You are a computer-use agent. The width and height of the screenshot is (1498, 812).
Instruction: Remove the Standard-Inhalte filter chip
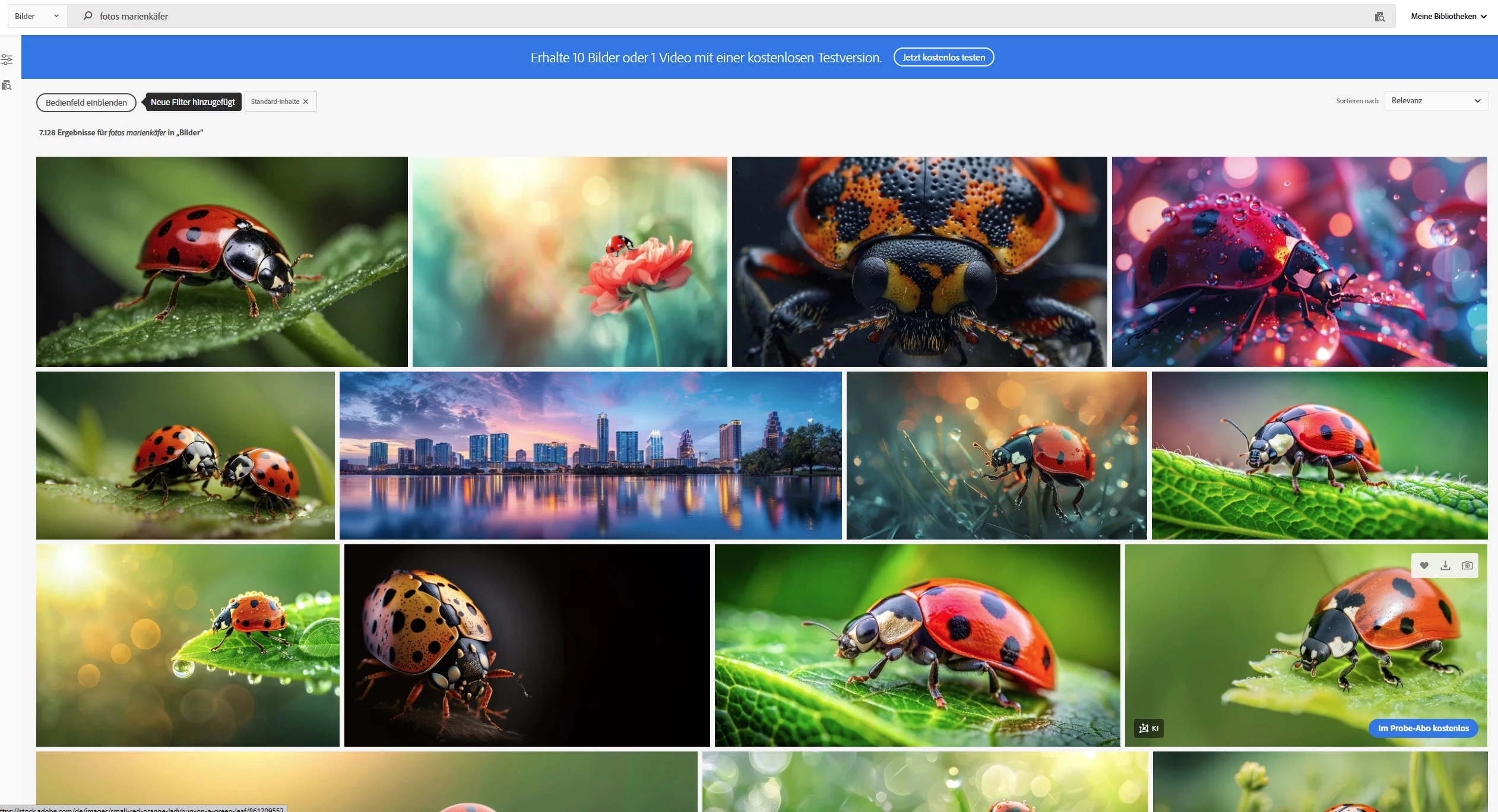(306, 101)
